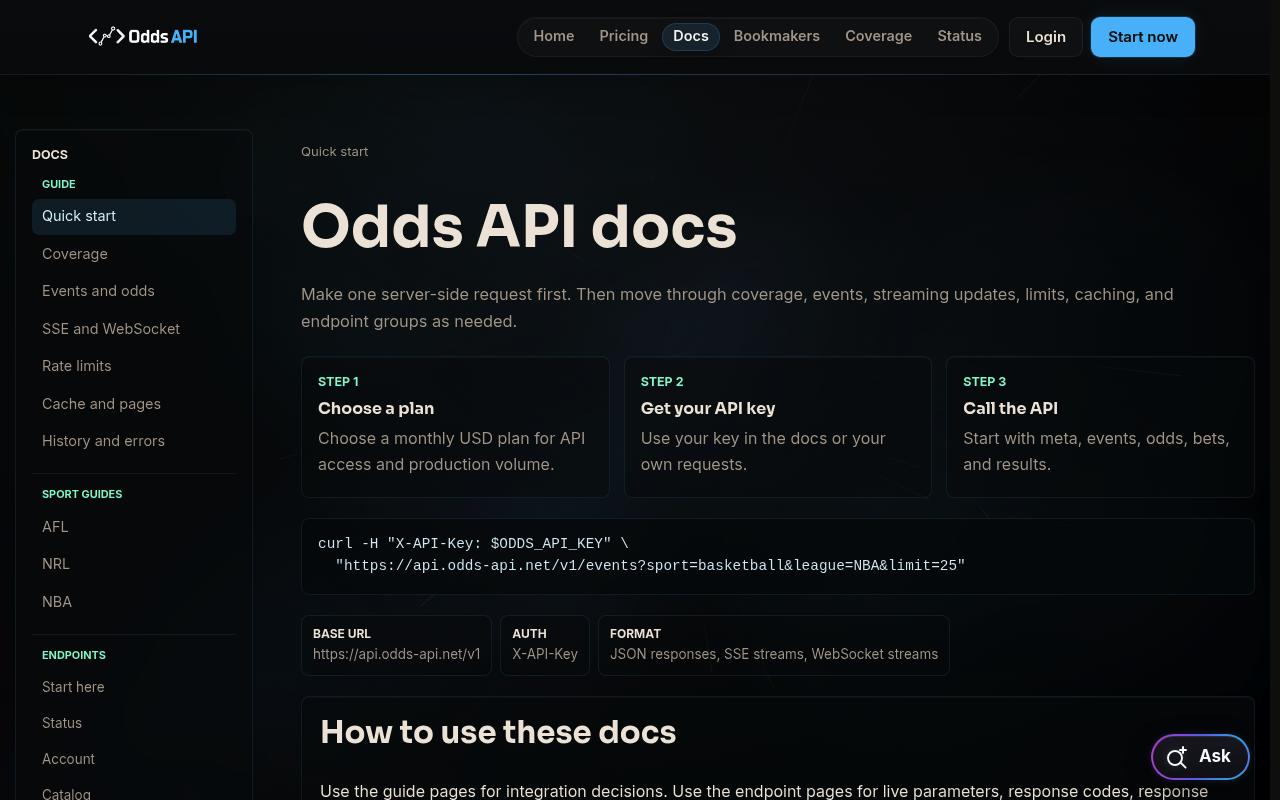Go to the Pricing page
The image size is (1280, 800).
click(x=624, y=36)
